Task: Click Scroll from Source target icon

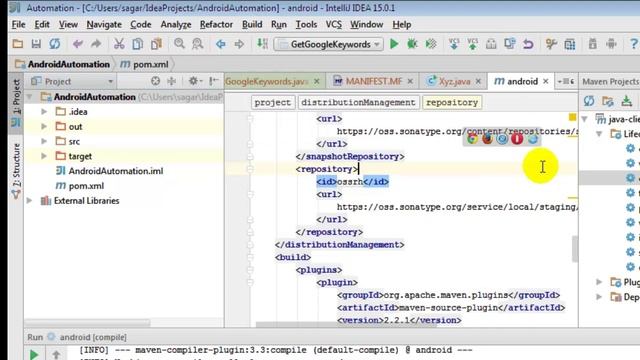Action: pos(156,81)
